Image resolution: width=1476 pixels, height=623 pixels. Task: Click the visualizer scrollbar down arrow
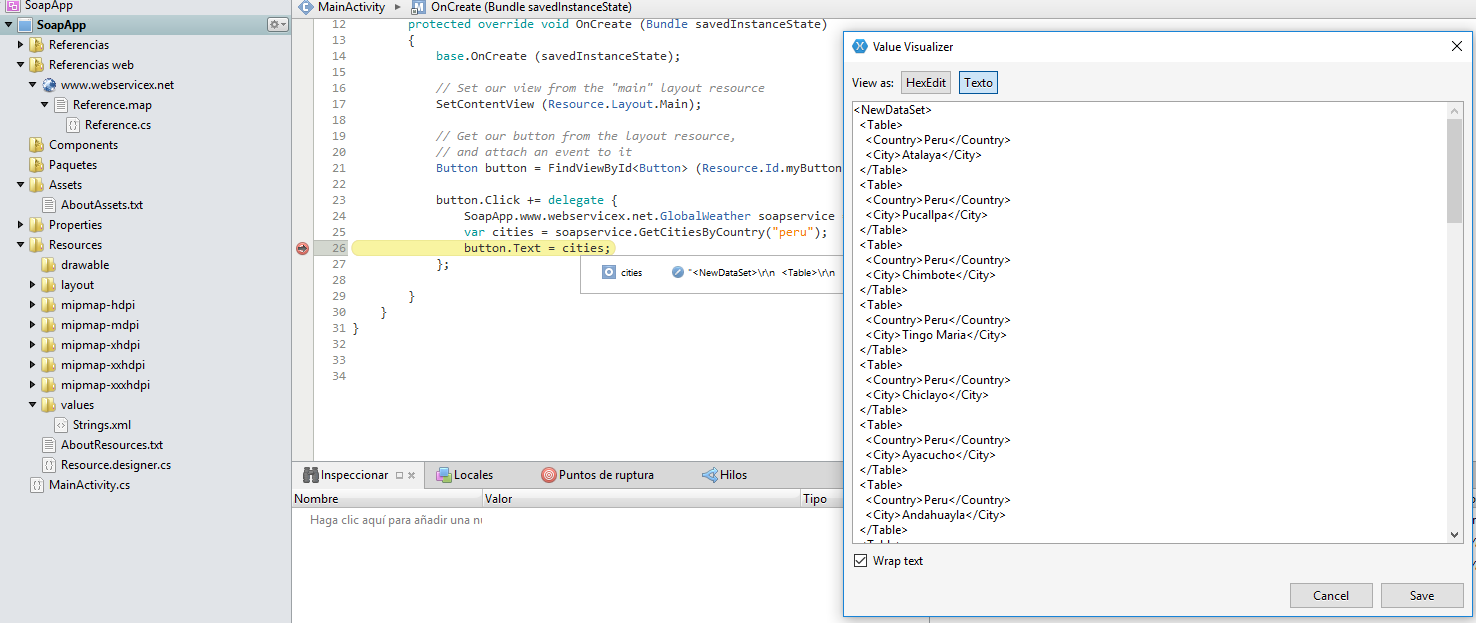click(x=1454, y=535)
